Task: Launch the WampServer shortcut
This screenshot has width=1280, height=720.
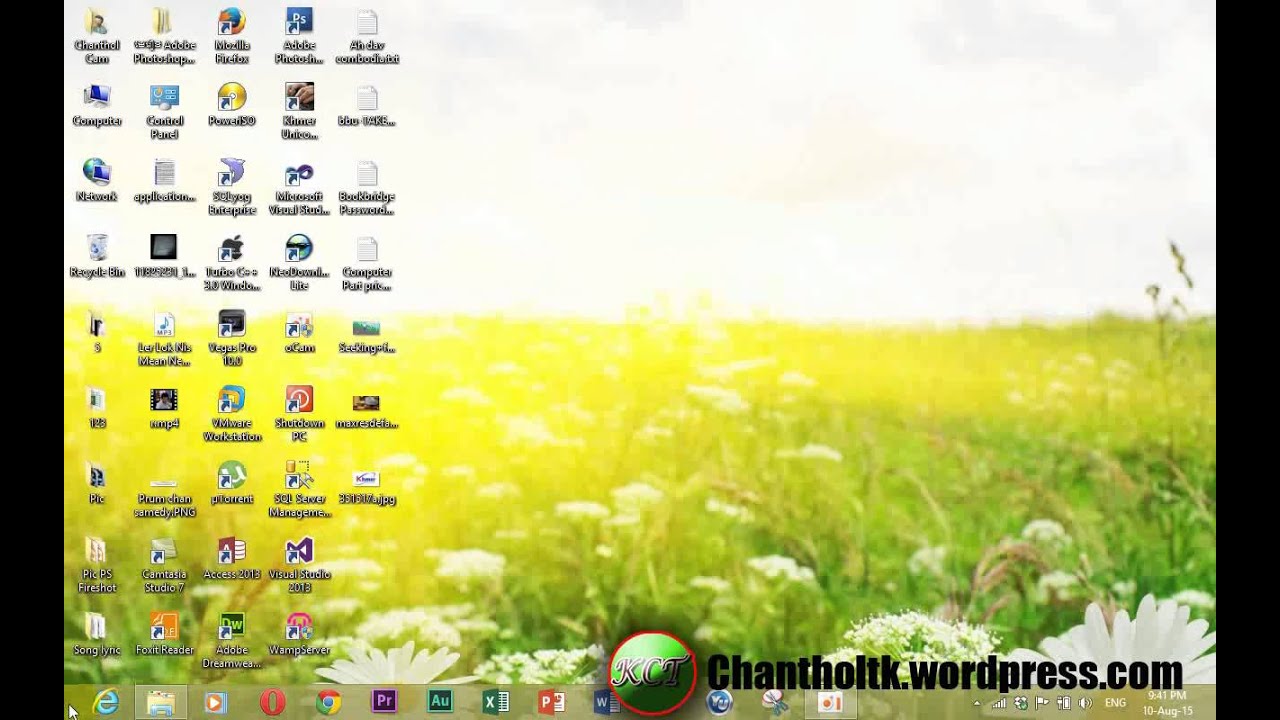Action: (299, 634)
